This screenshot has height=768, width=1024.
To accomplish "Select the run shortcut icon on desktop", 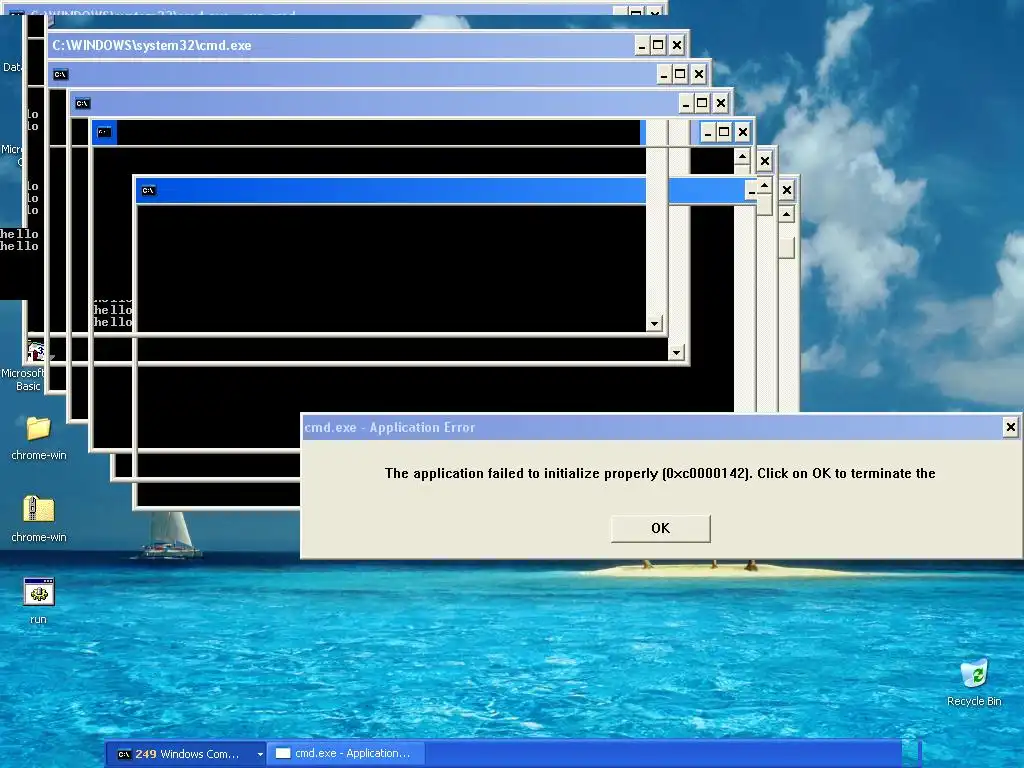I will [x=39, y=592].
